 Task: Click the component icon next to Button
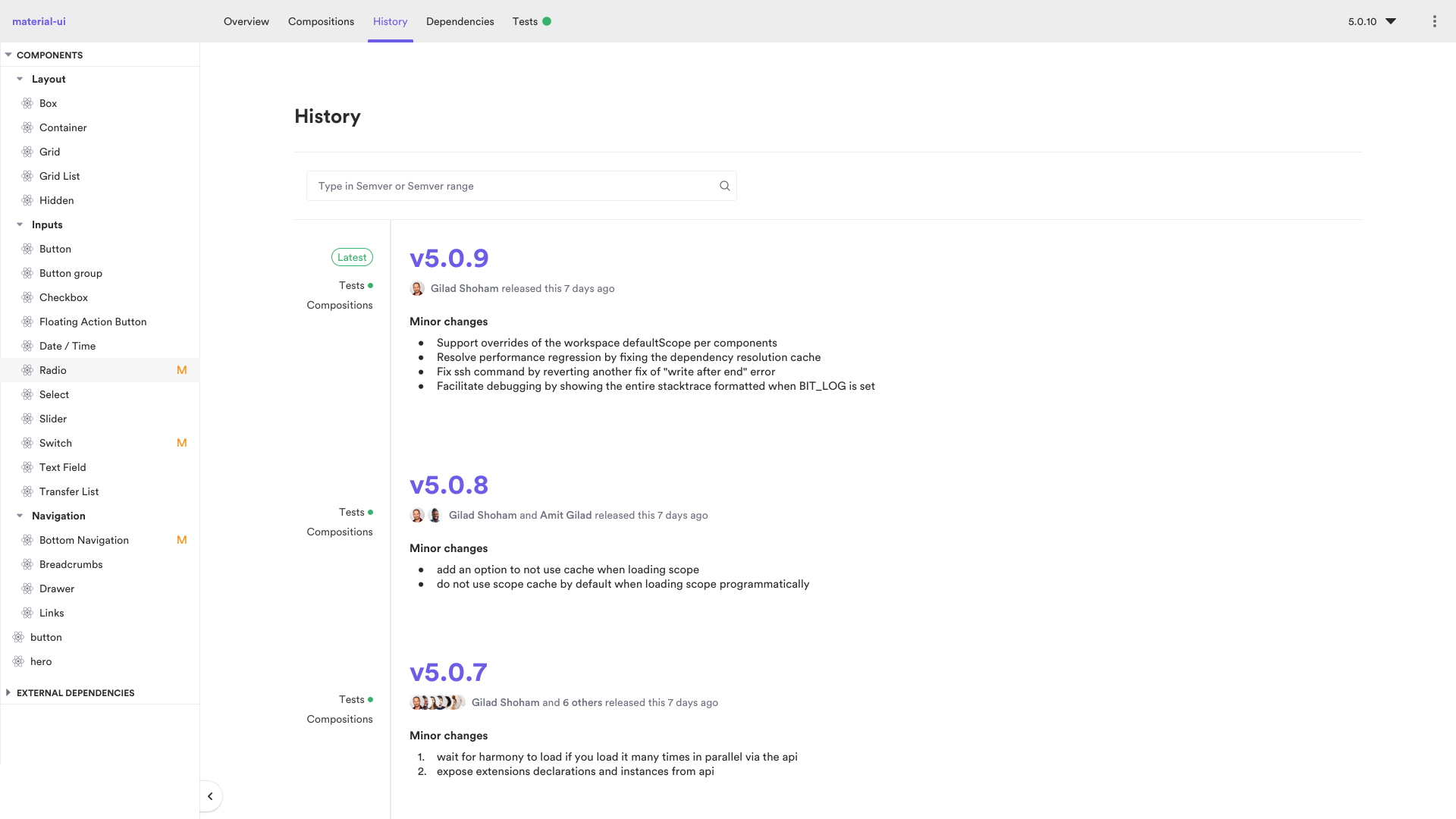(x=27, y=249)
